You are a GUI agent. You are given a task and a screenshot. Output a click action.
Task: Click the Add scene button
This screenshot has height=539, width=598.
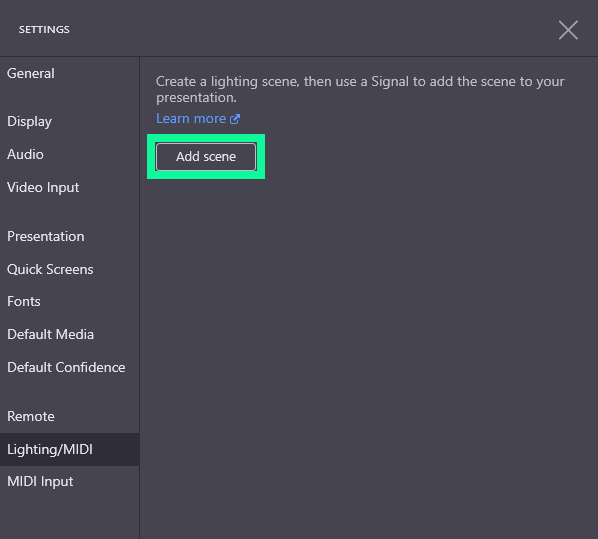pyautogui.click(x=206, y=156)
